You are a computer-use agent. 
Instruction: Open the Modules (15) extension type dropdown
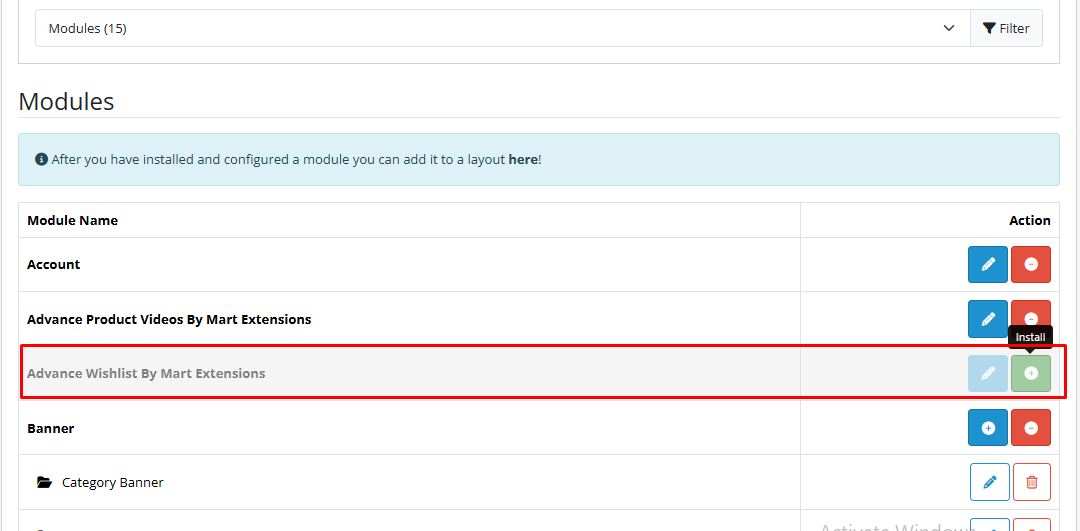pos(502,28)
